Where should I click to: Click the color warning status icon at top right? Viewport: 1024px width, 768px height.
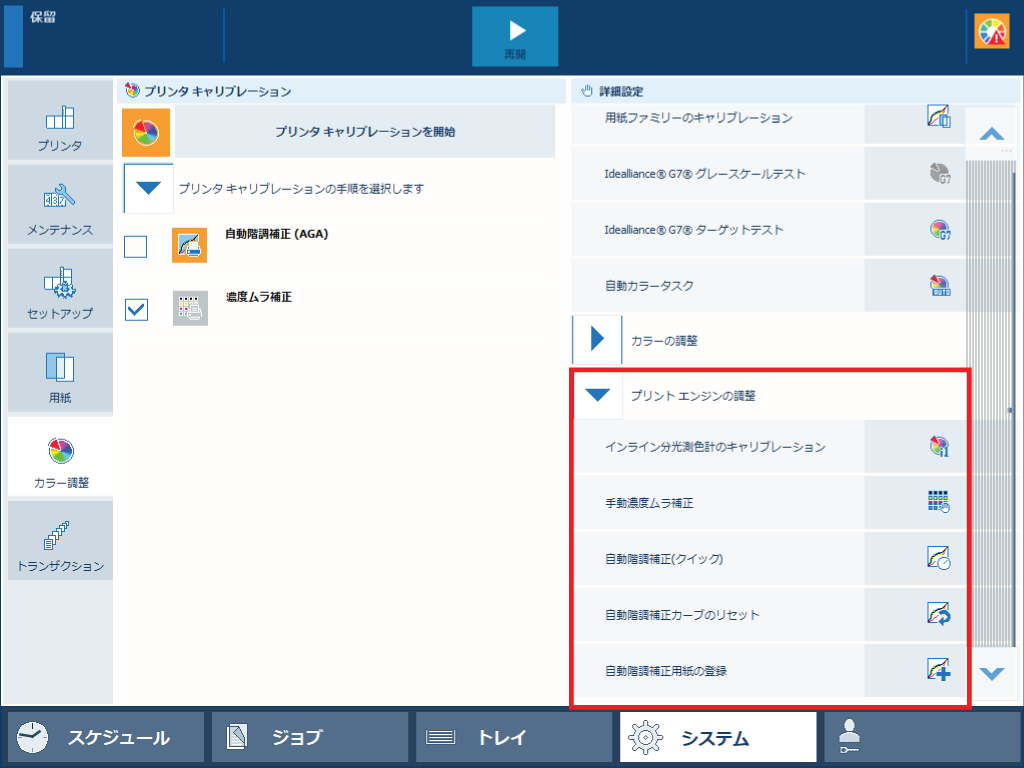tap(991, 31)
